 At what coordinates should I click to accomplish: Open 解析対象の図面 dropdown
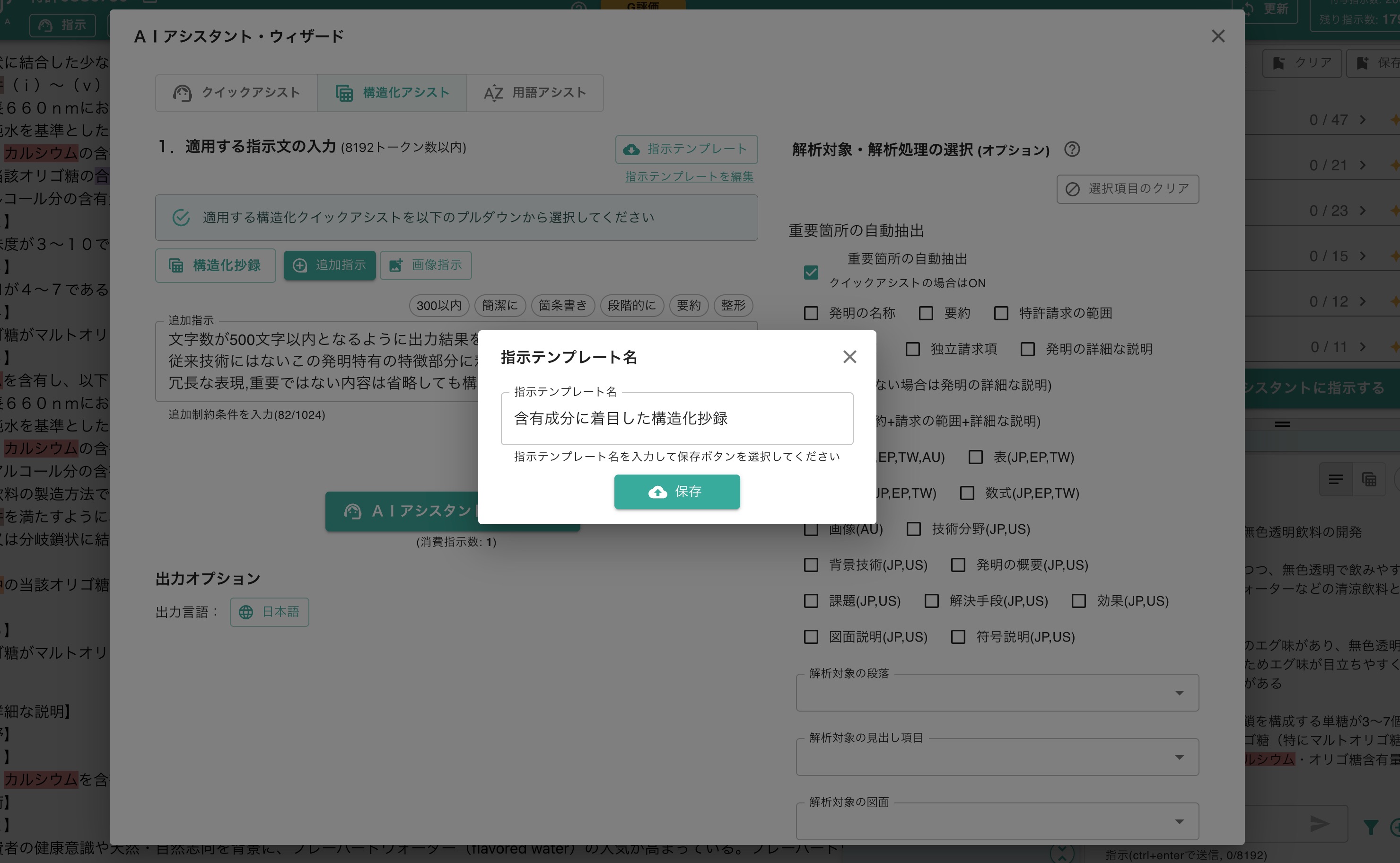pyautogui.click(x=997, y=822)
